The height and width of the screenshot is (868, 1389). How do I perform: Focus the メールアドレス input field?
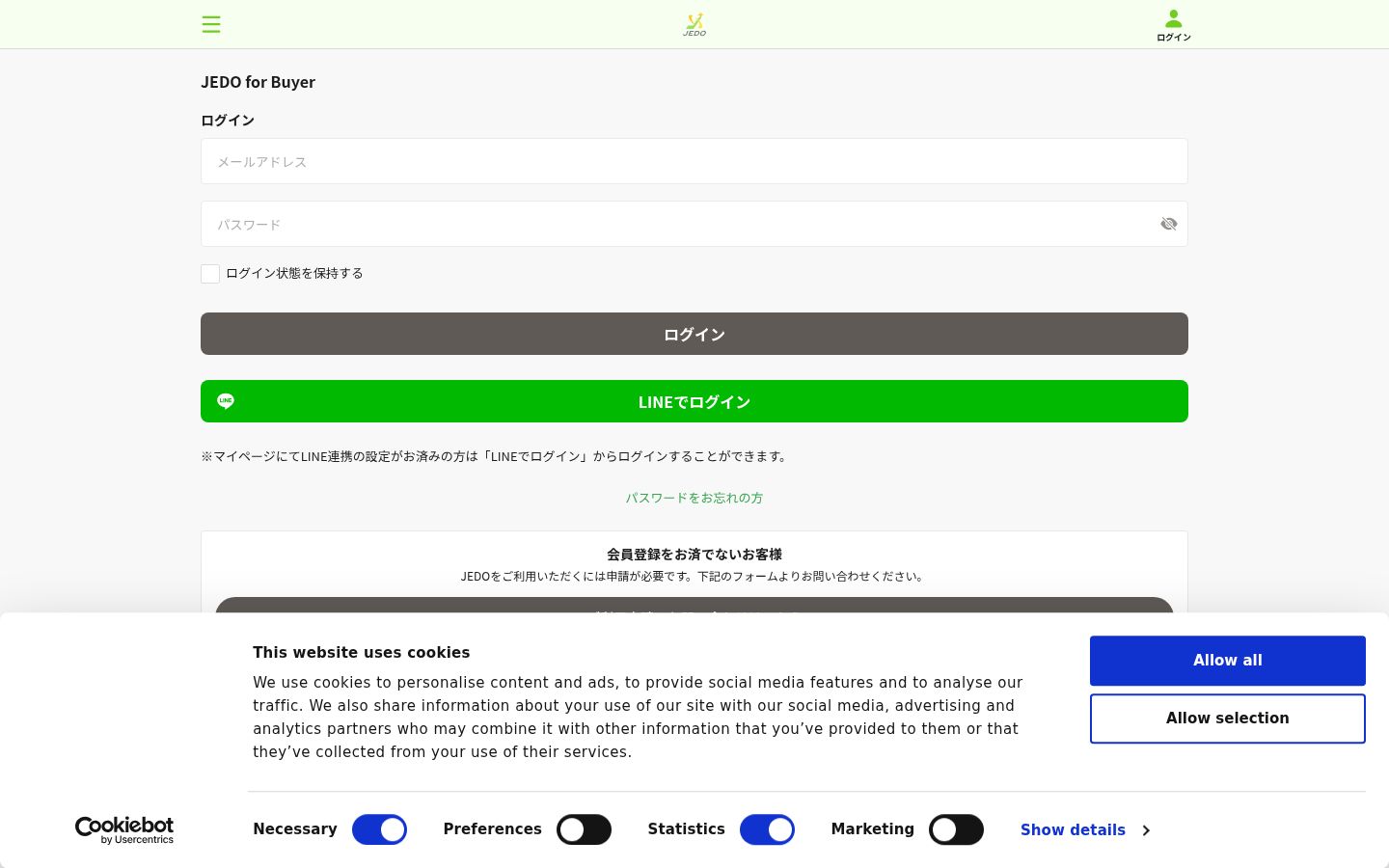[694, 161]
